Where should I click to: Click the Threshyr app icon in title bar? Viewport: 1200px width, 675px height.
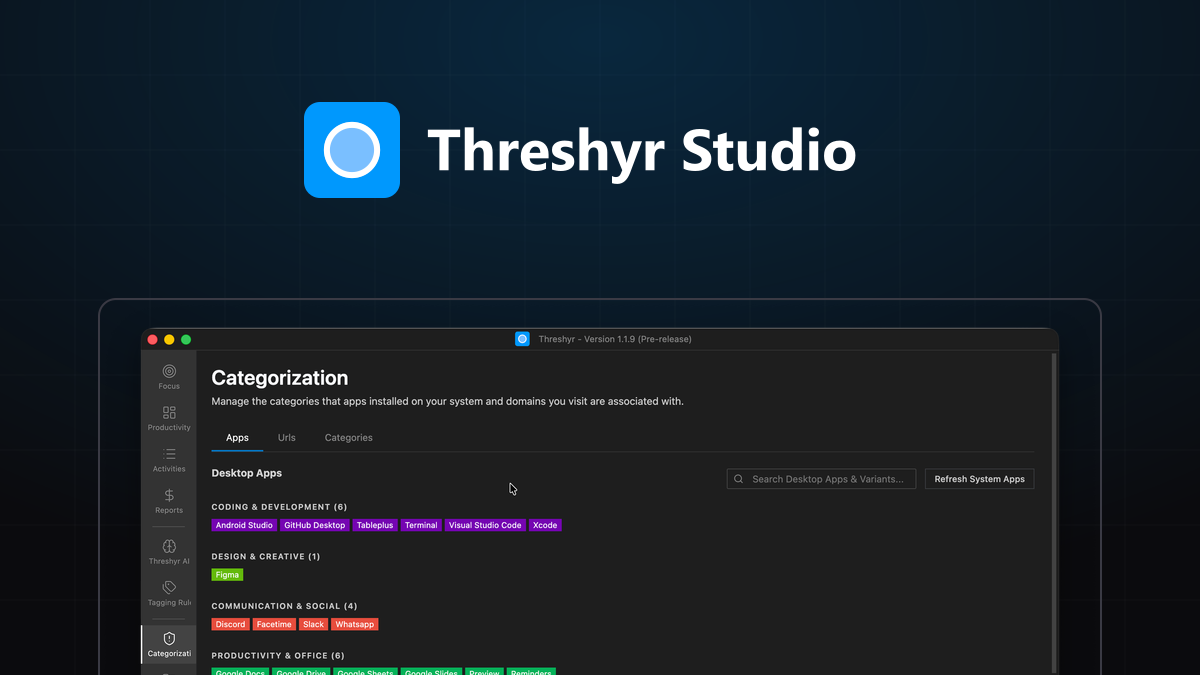[x=522, y=339]
